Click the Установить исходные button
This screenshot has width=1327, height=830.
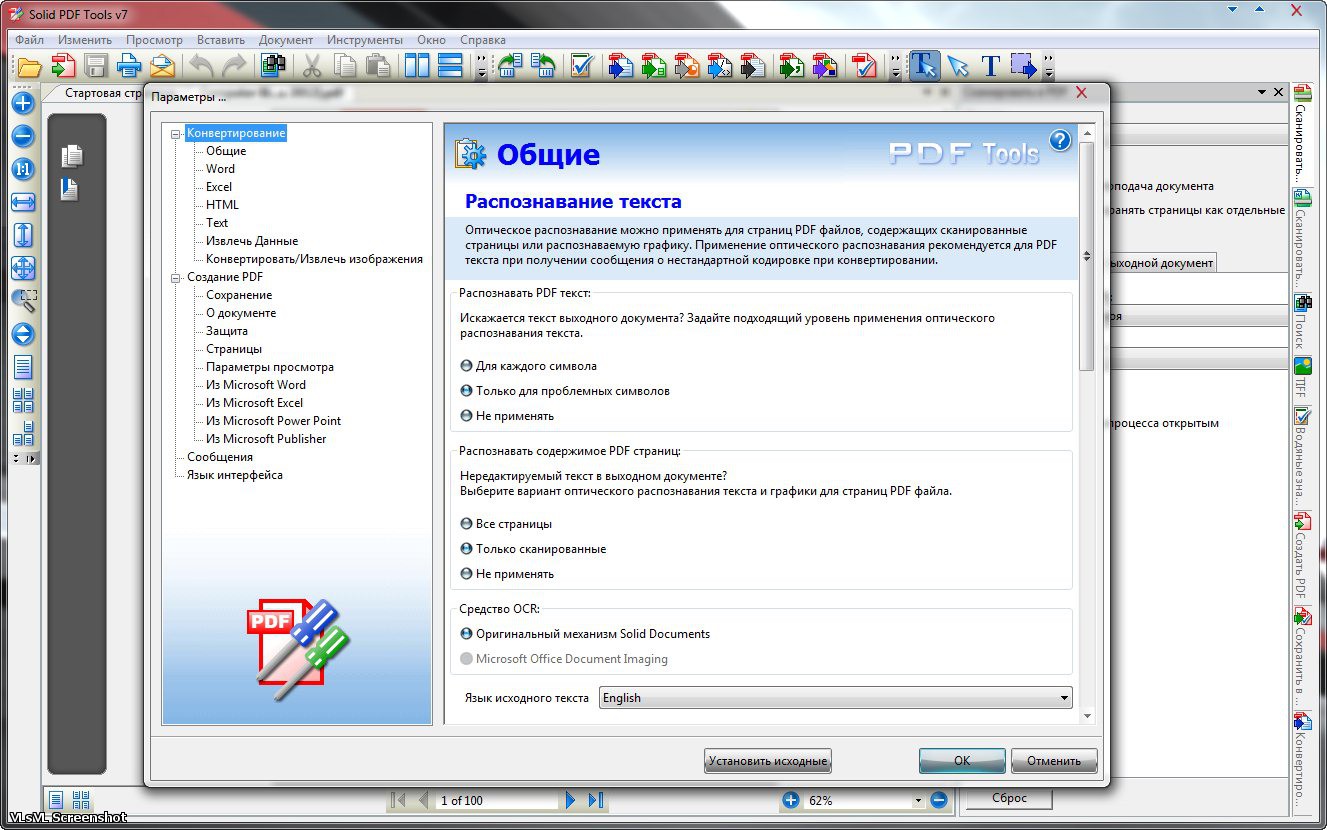tap(768, 761)
